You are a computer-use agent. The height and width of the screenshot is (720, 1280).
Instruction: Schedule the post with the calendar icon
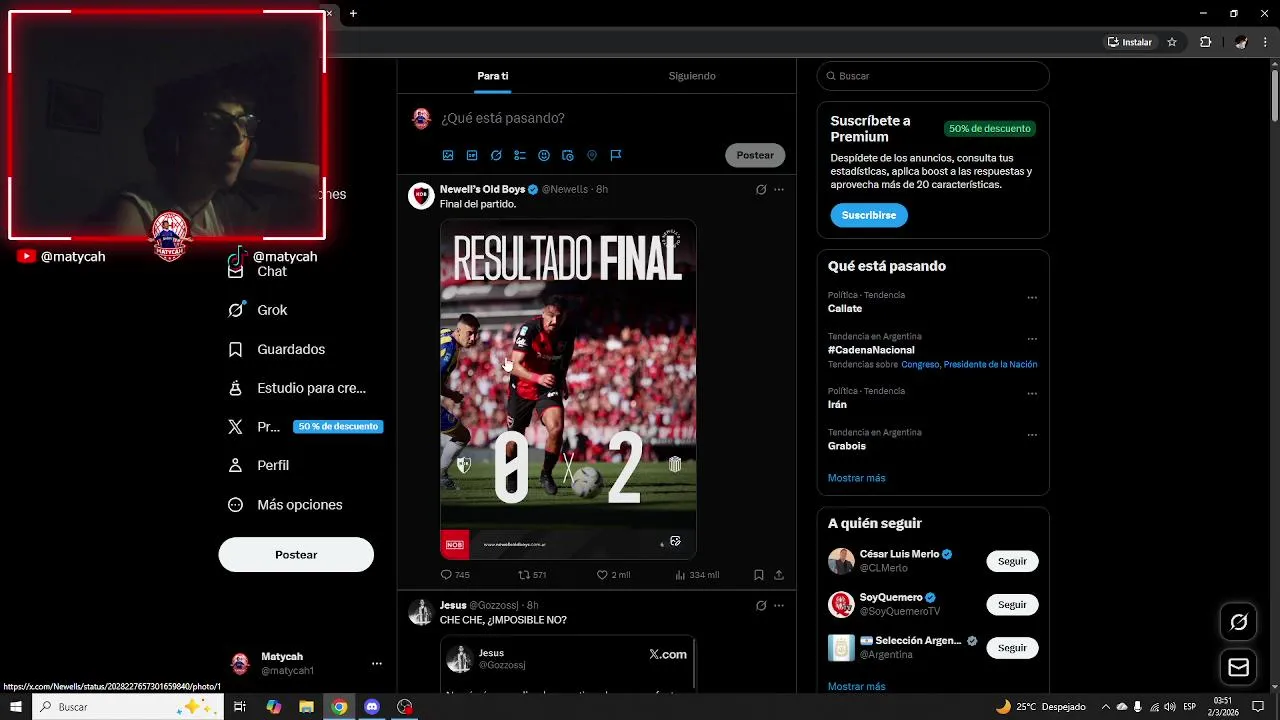click(568, 155)
